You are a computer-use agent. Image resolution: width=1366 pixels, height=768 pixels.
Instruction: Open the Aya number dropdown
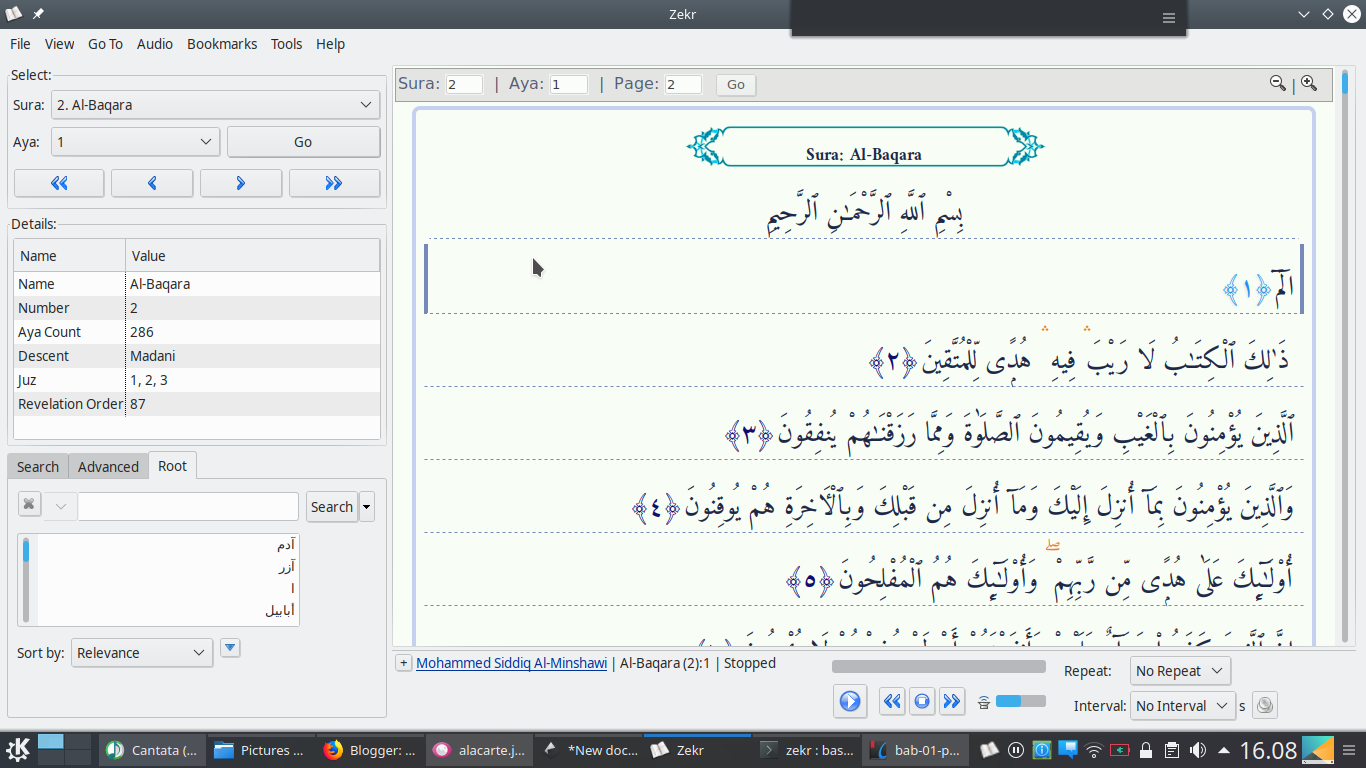tap(136, 142)
